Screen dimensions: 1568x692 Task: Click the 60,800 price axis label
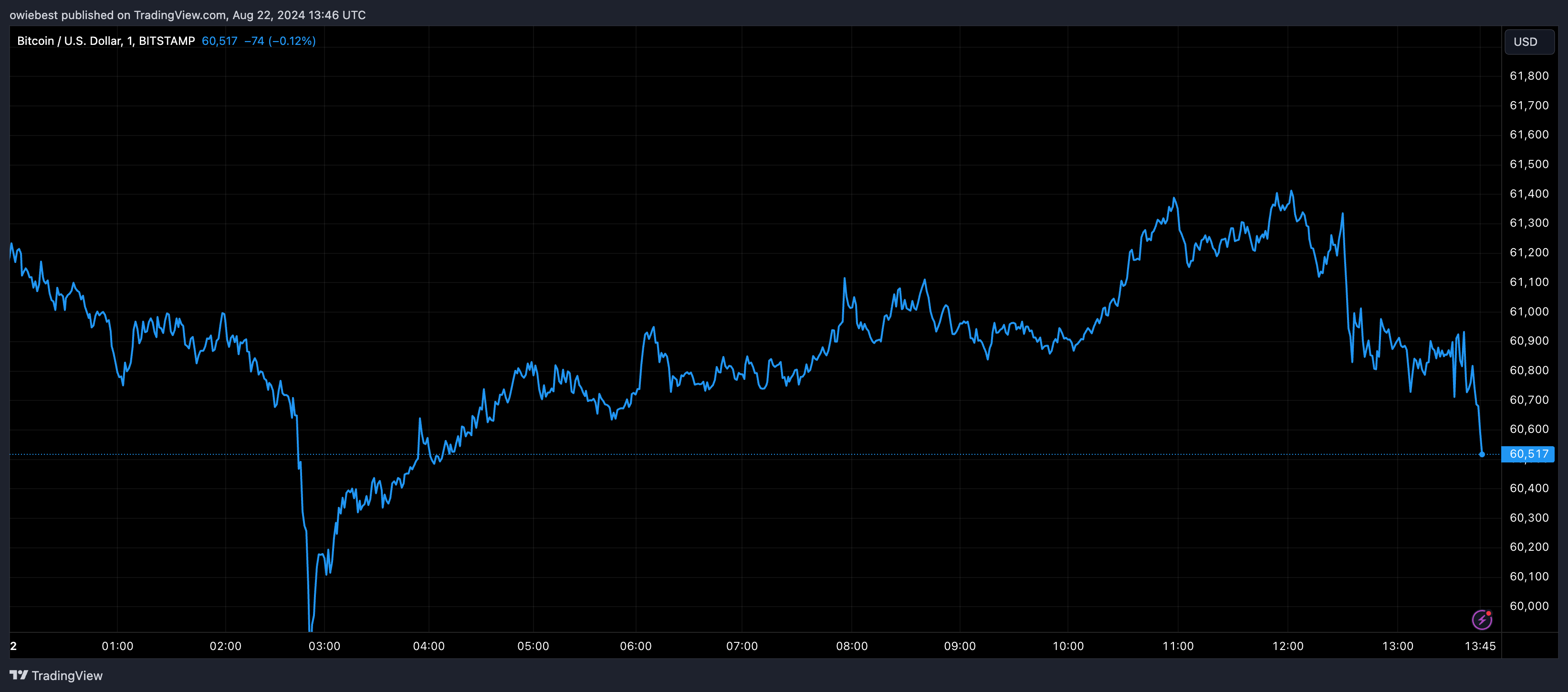click(1529, 370)
